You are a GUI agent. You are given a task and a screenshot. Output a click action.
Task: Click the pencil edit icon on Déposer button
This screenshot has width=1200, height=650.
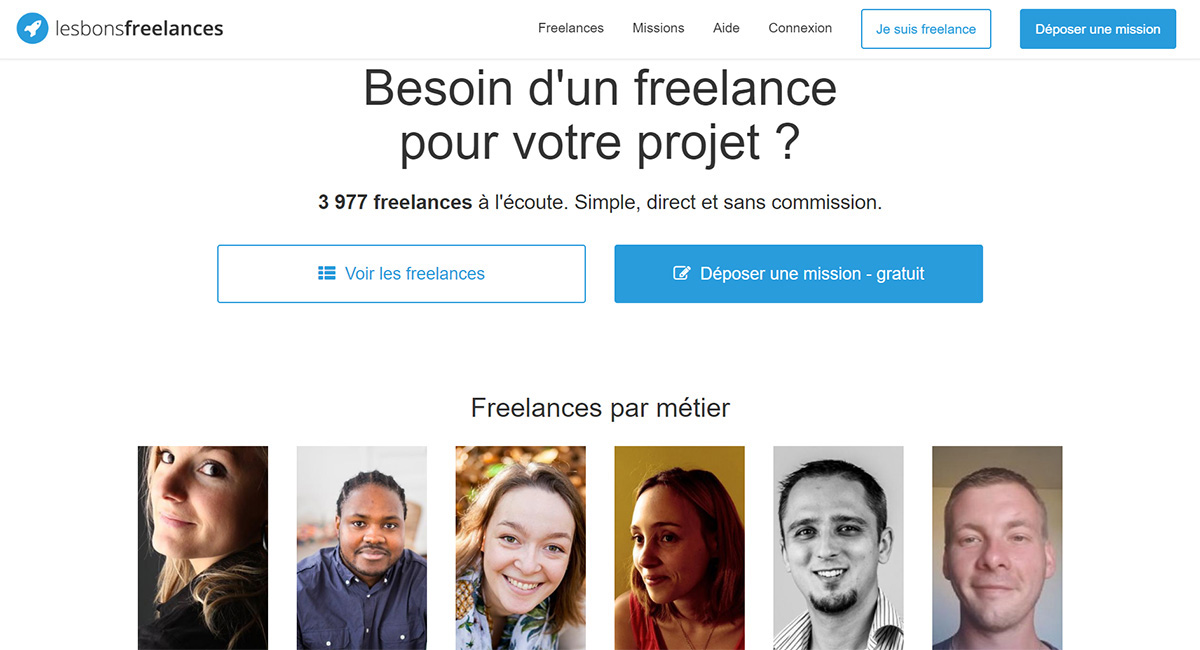click(682, 273)
